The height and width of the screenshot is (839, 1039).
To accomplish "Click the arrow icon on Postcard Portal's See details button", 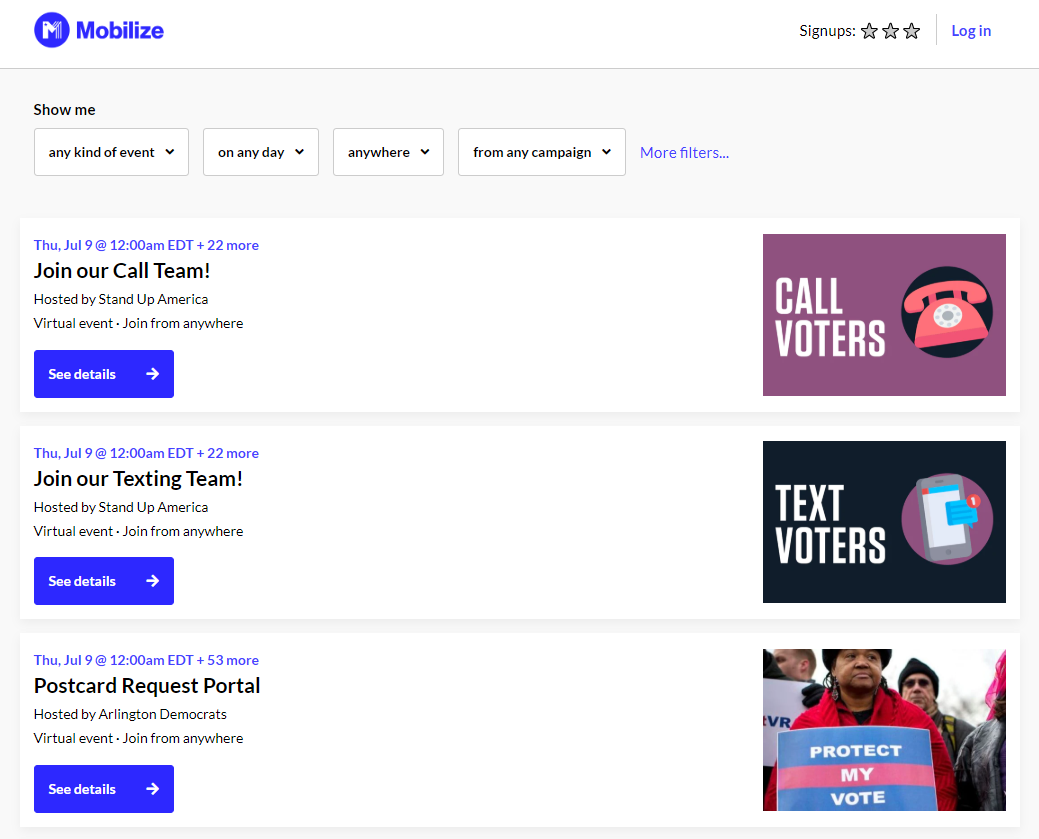I will coord(152,788).
